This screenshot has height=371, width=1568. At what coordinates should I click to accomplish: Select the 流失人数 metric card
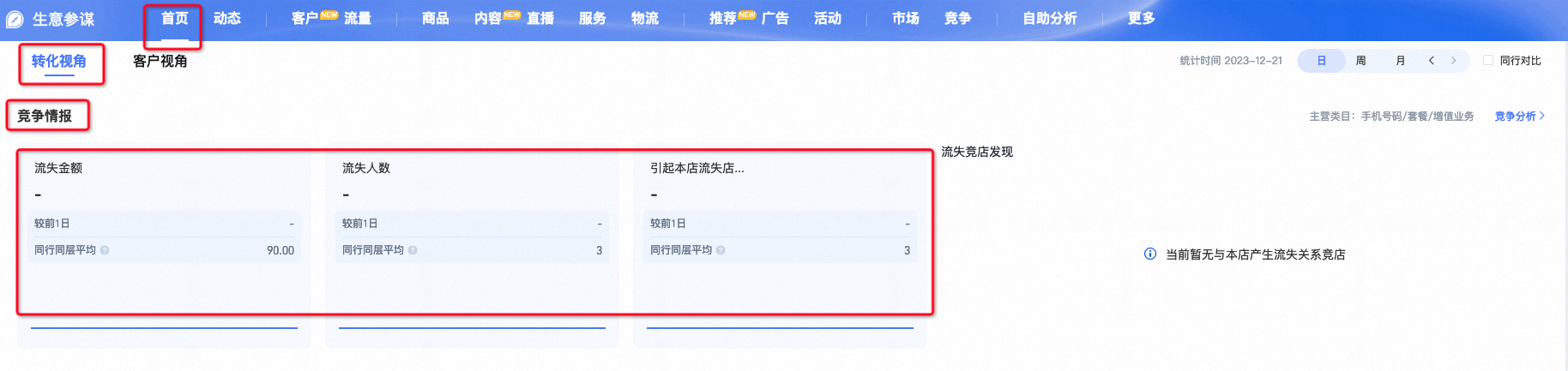coord(472,248)
